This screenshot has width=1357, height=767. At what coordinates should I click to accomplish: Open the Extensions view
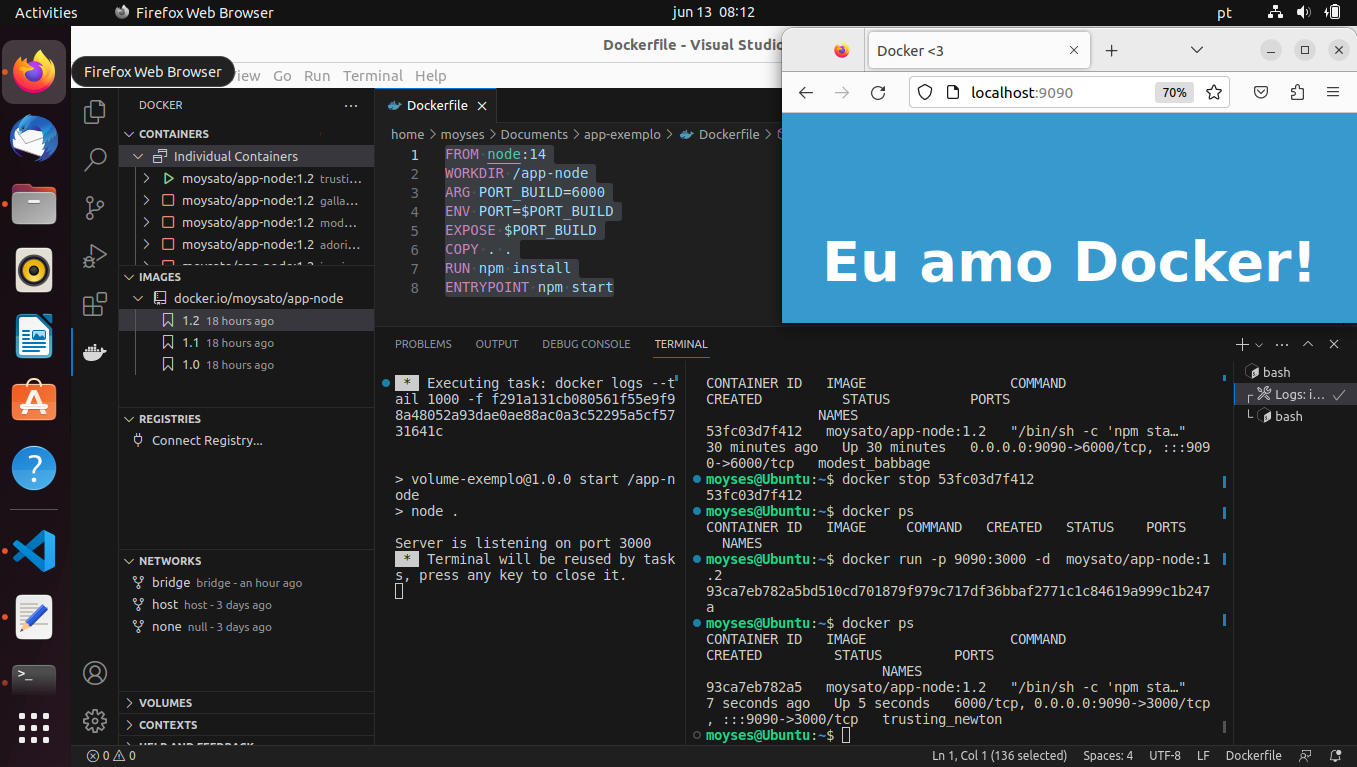[x=95, y=304]
